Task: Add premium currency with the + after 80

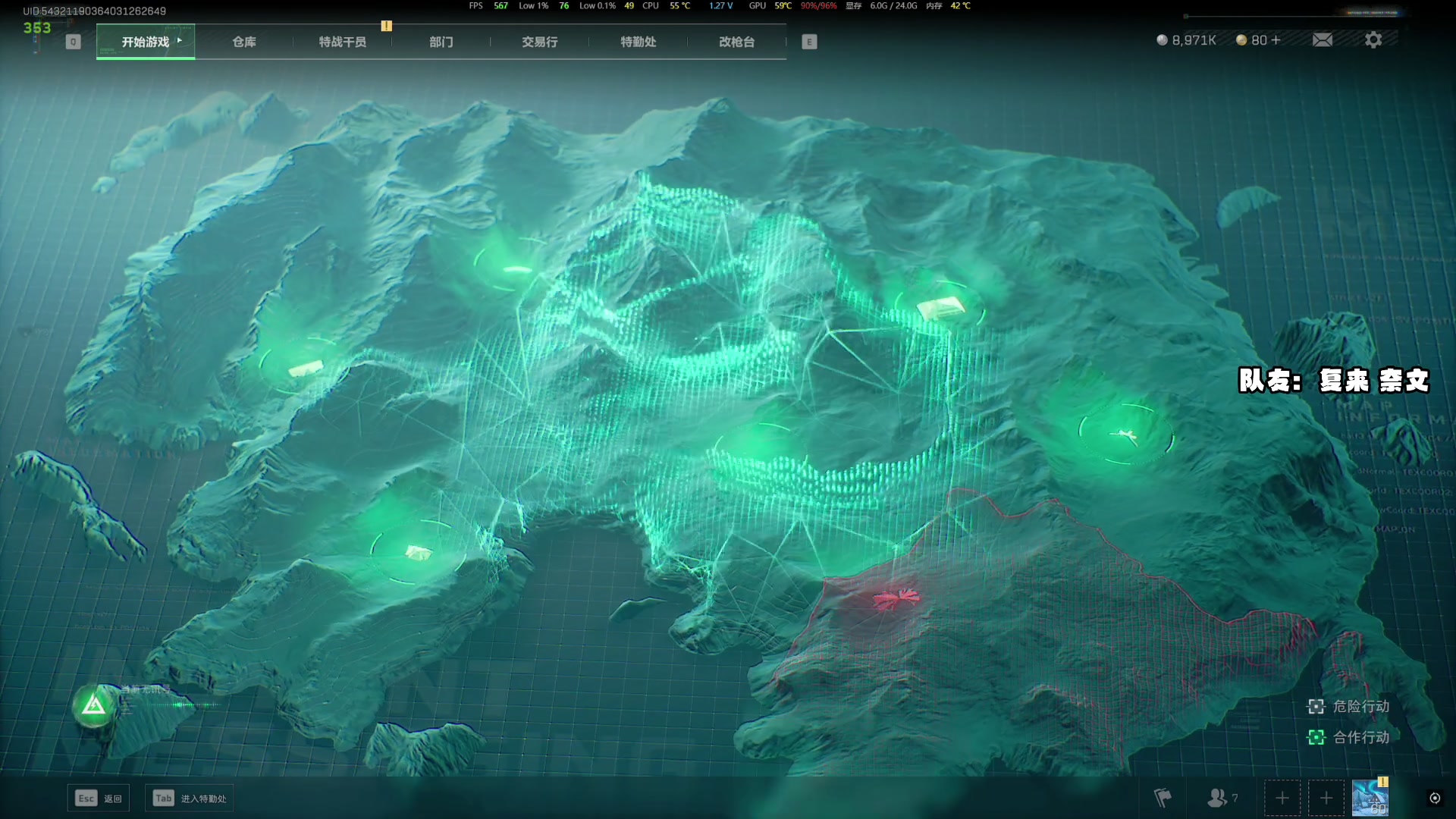Action: [1276, 39]
